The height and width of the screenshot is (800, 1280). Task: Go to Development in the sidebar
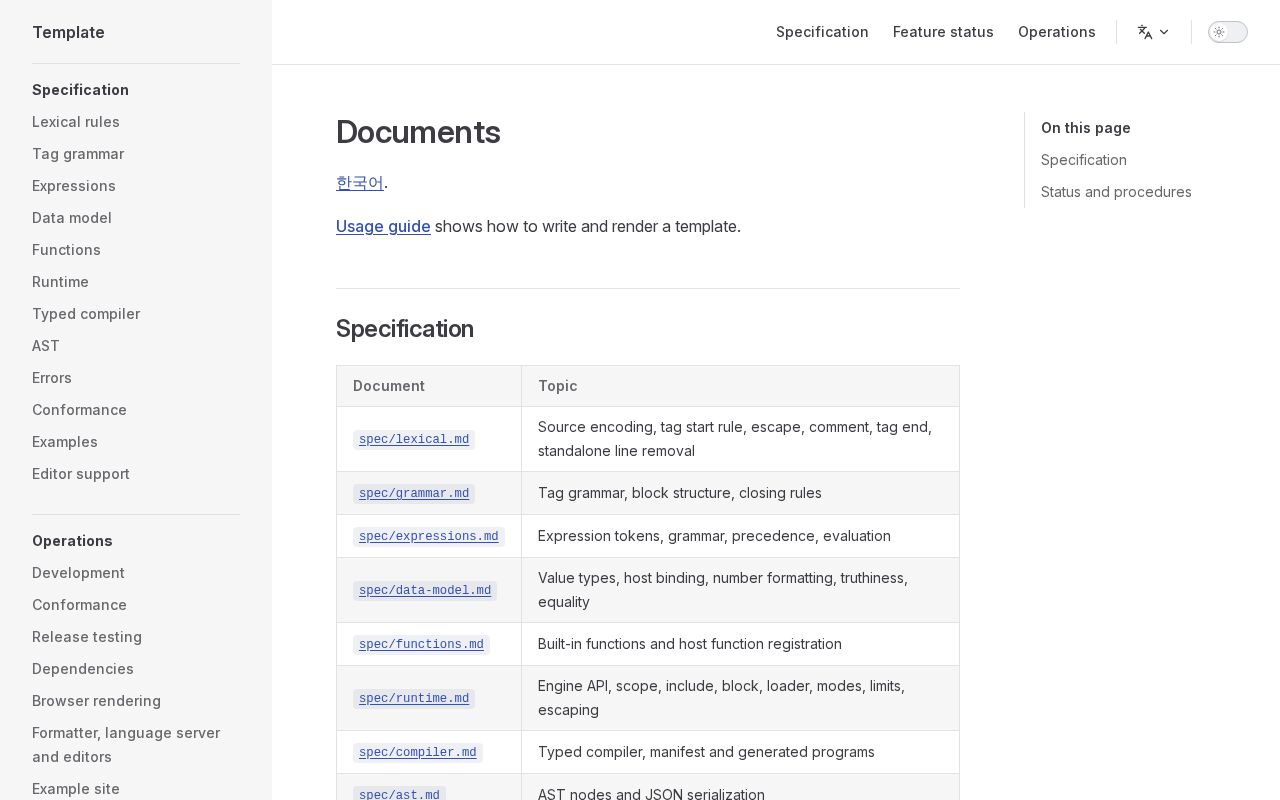78,573
